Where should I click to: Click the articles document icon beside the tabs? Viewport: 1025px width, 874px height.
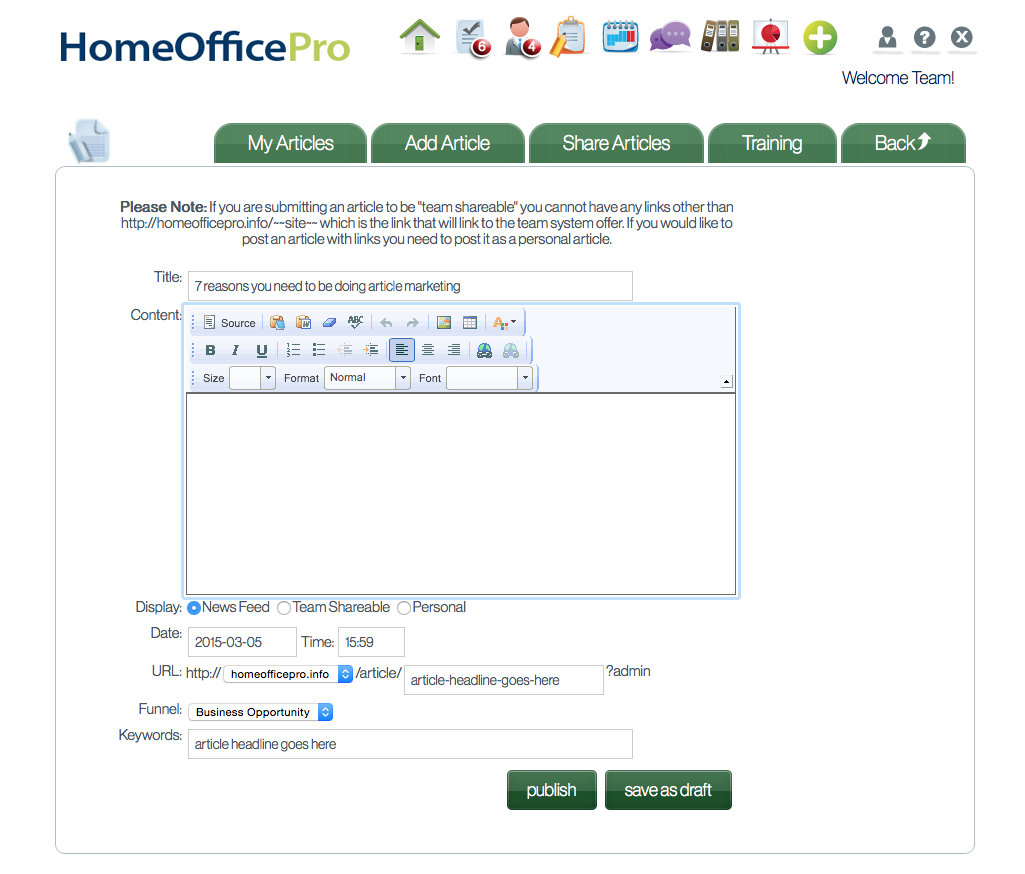pos(90,141)
